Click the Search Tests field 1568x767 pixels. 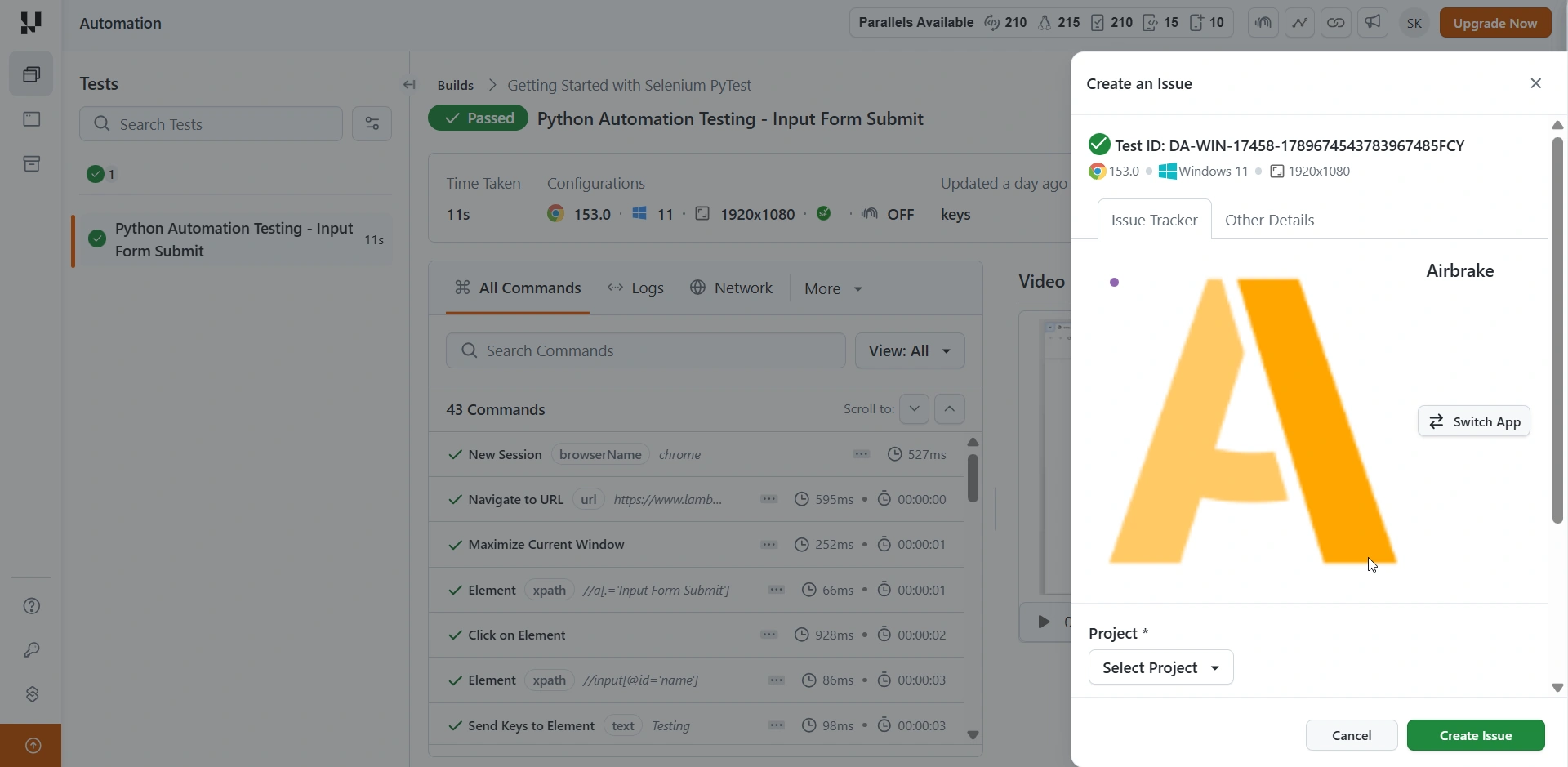[211, 124]
